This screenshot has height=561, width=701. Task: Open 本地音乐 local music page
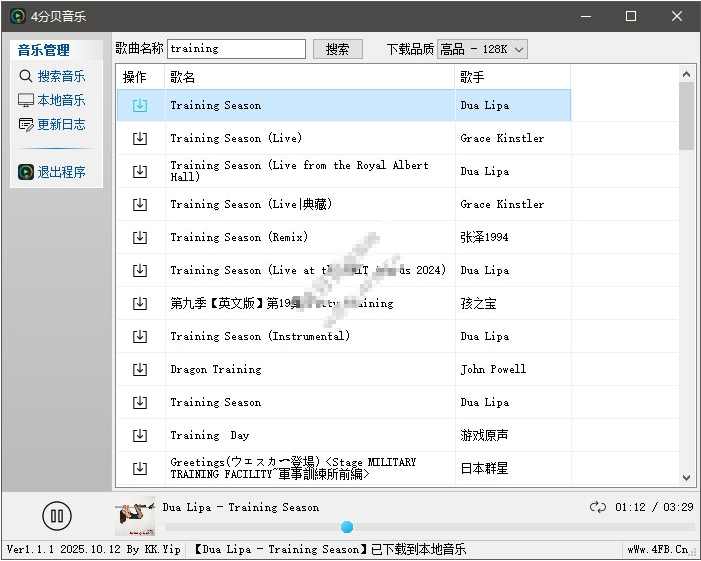[52, 100]
